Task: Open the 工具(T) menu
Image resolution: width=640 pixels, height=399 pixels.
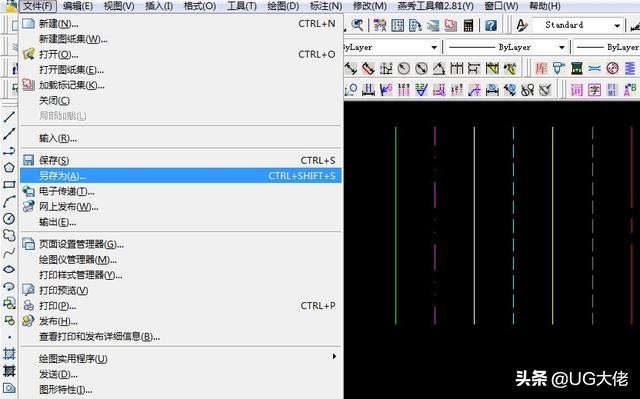Action: 242,6
